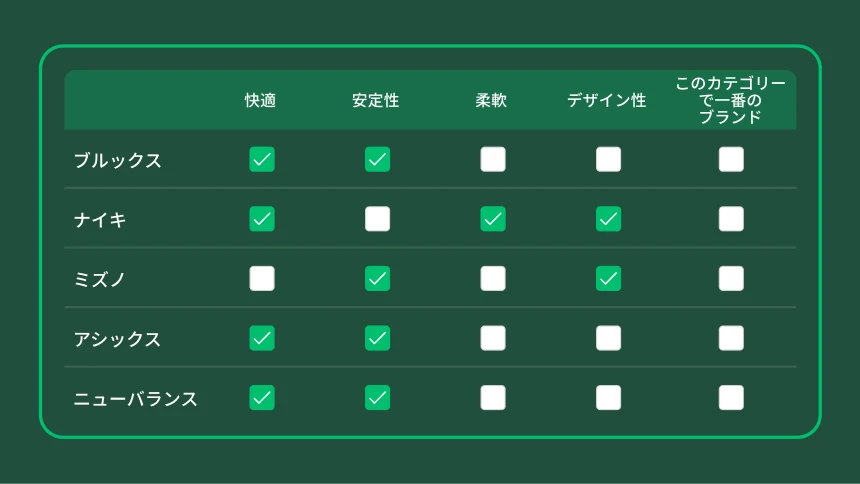Screen dimensions: 860x484
Task: Uncheck 快適 for ブルックス
Action: 262,160
